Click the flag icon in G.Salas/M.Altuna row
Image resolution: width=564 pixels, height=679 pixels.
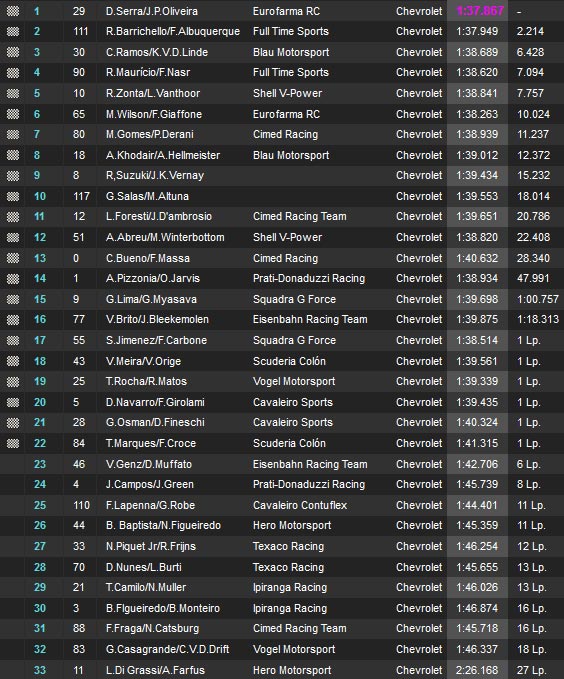(13, 196)
